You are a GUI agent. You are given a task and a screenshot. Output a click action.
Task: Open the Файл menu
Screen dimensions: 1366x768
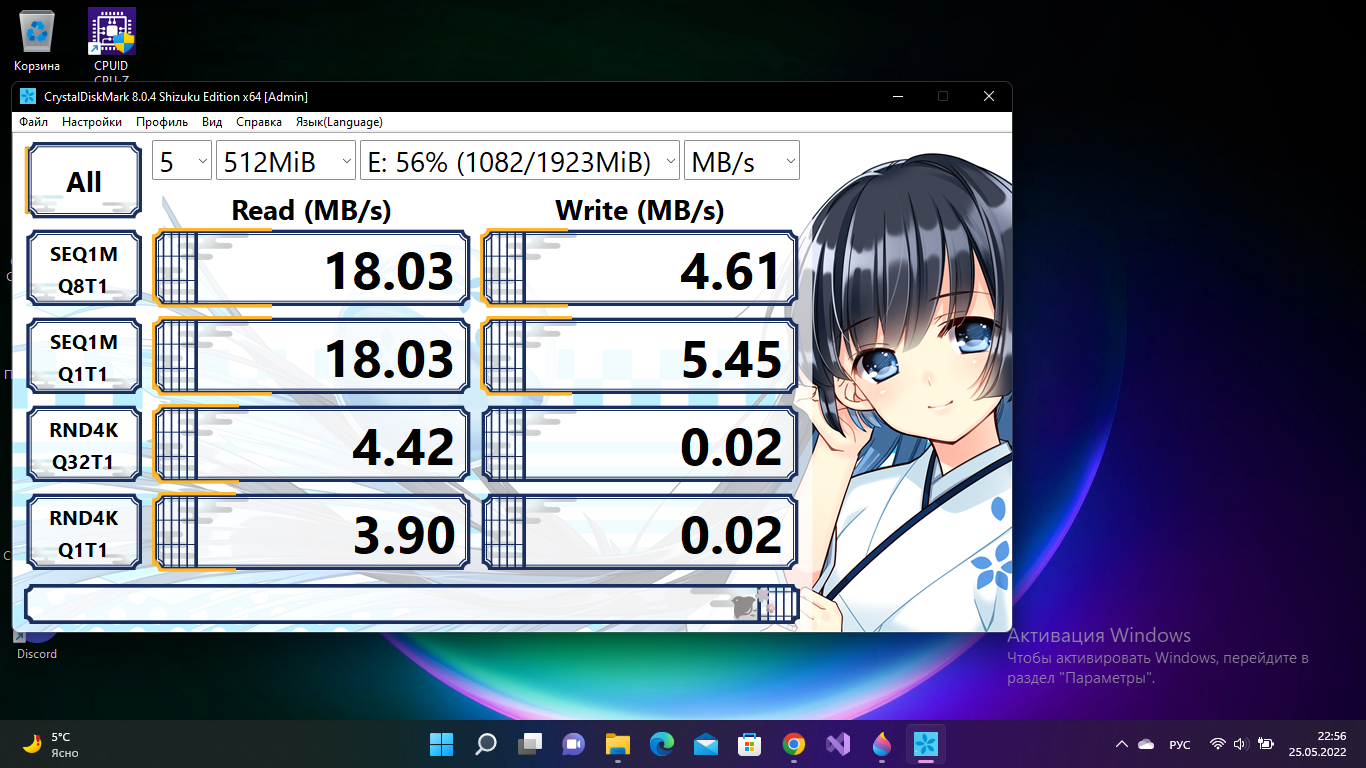(33, 122)
